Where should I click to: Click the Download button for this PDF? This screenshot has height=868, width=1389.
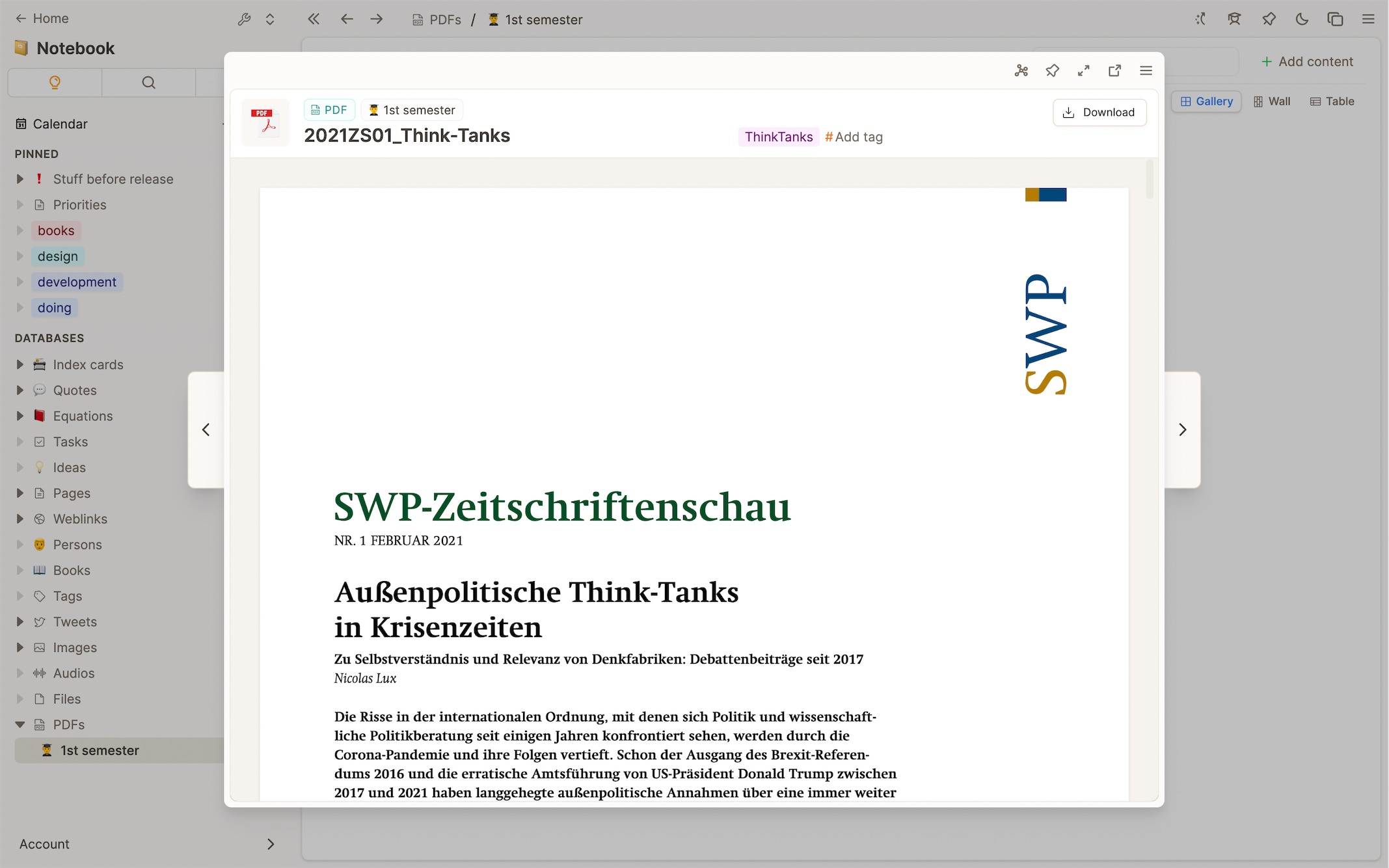click(1099, 112)
